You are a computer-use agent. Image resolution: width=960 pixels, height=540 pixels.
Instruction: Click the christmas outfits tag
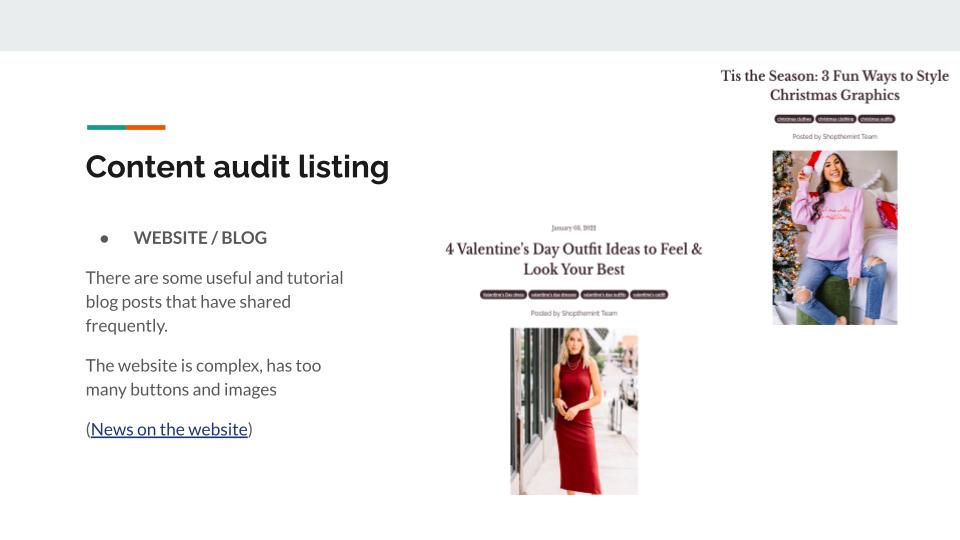(876, 119)
